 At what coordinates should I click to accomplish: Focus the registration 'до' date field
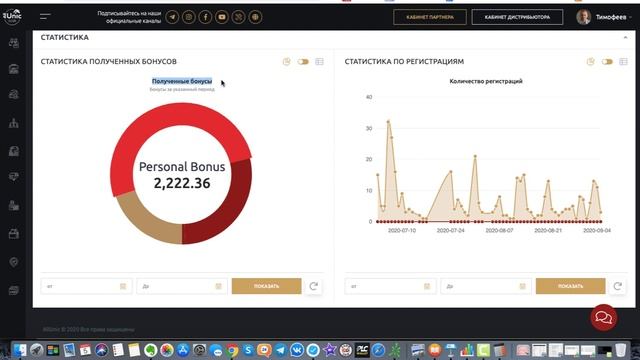486,286
